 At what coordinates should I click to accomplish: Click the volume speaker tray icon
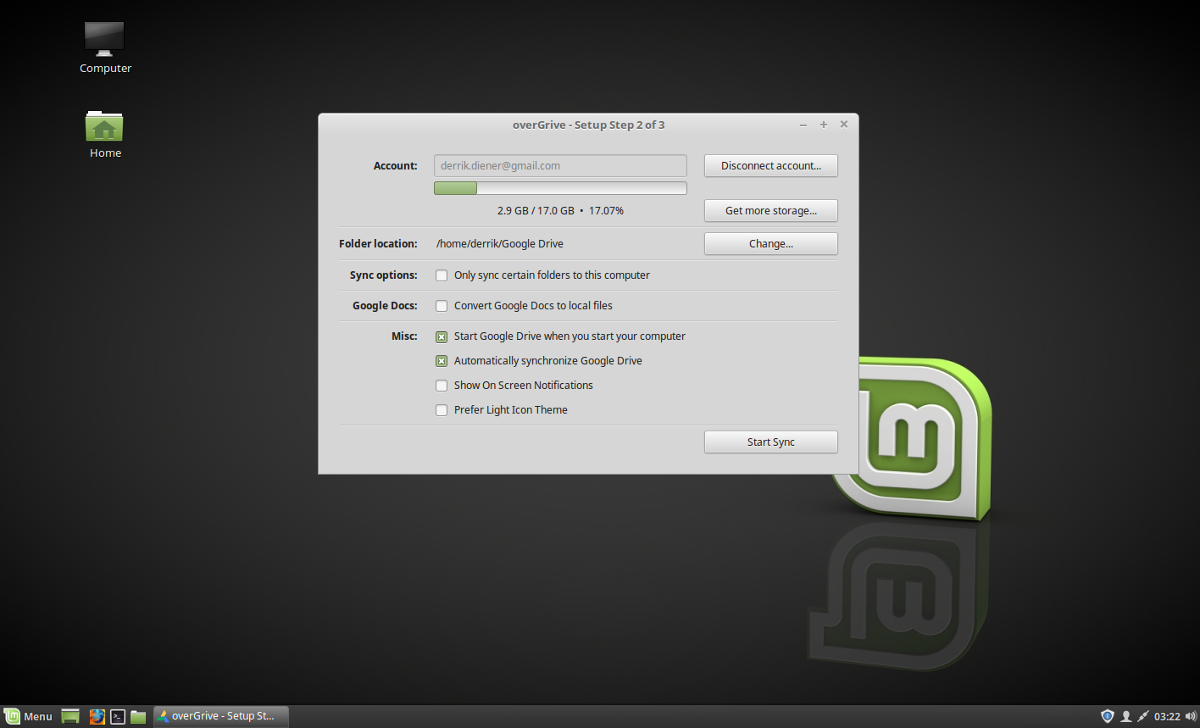tap(1190, 716)
